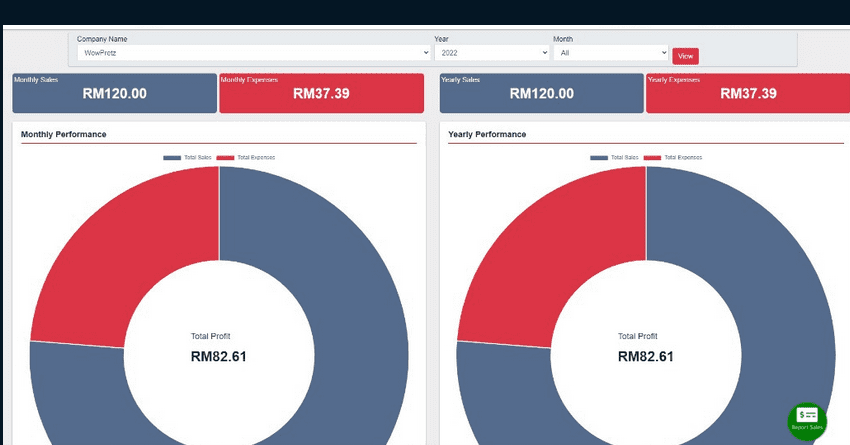Toggle Total Sales legend in Yearly Performance
The height and width of the screenshot is (445, 850).
click(x=614, y=158)
